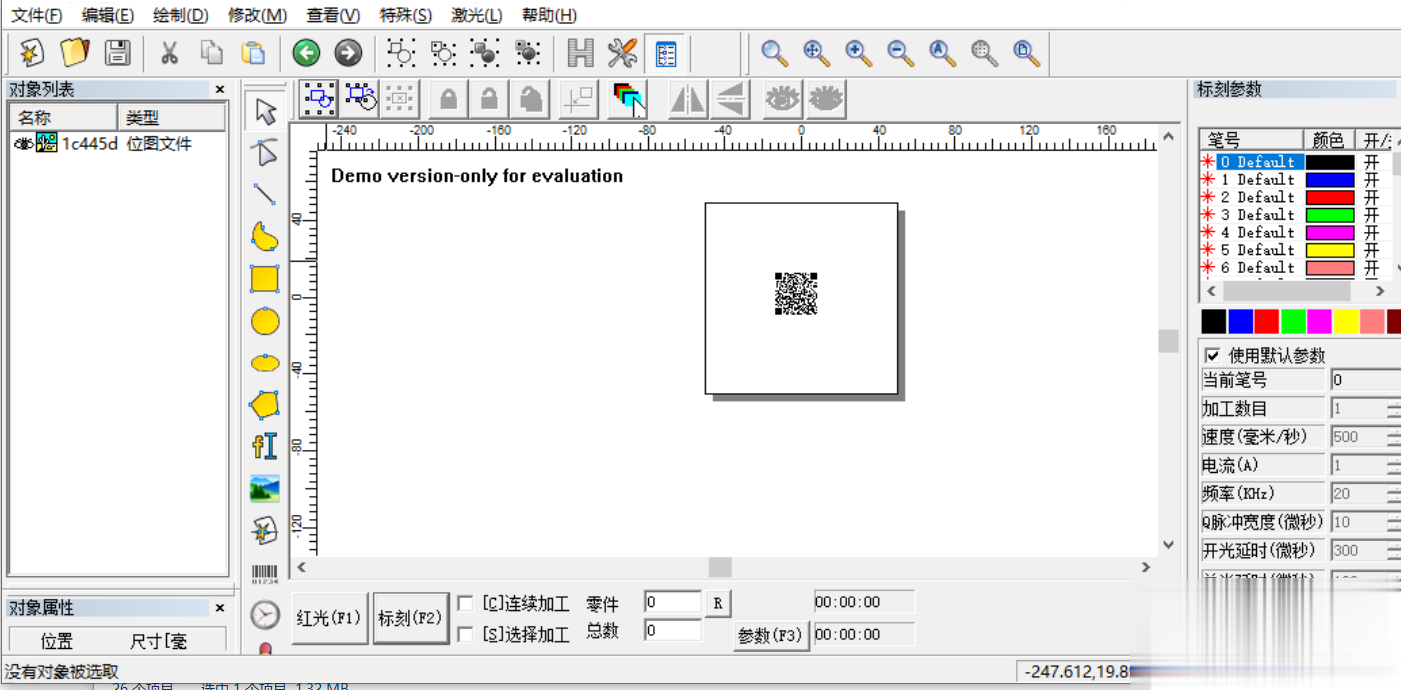The image size is (1401, 690).
Task: Click the Zoom In magnifier icon
Action: [858, 53]
